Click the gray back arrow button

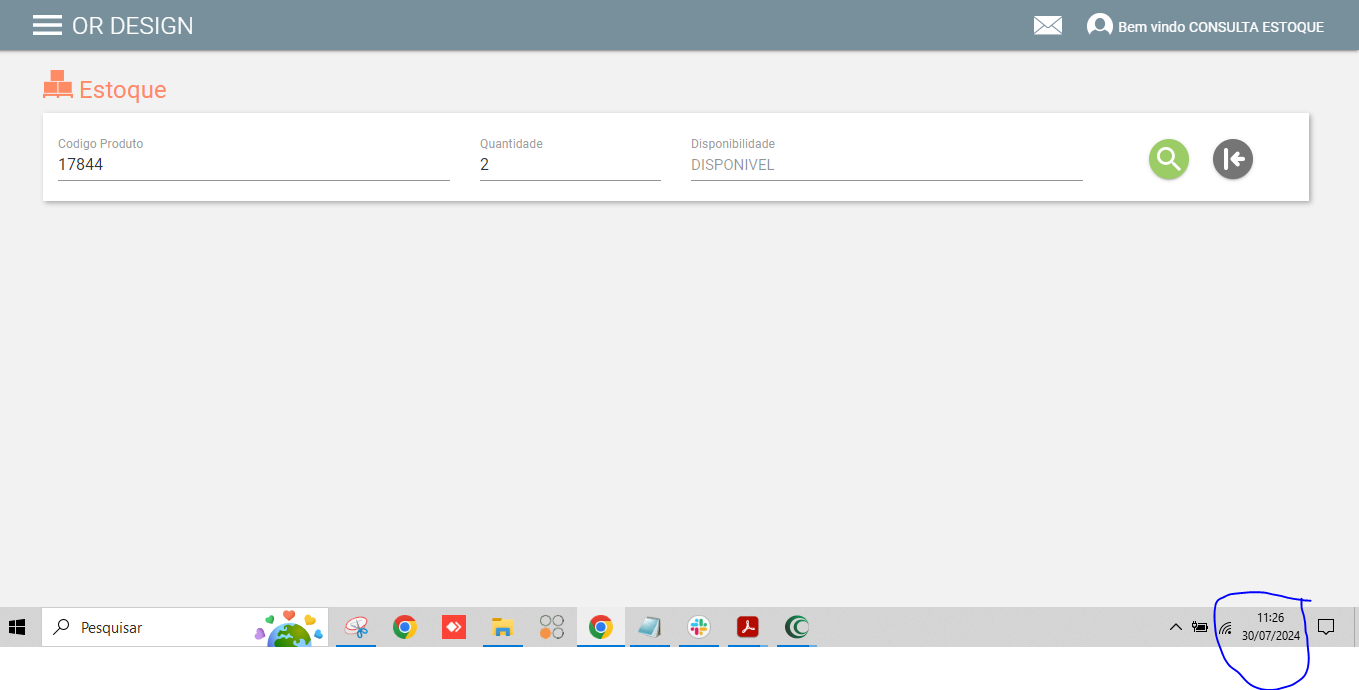1232,159
